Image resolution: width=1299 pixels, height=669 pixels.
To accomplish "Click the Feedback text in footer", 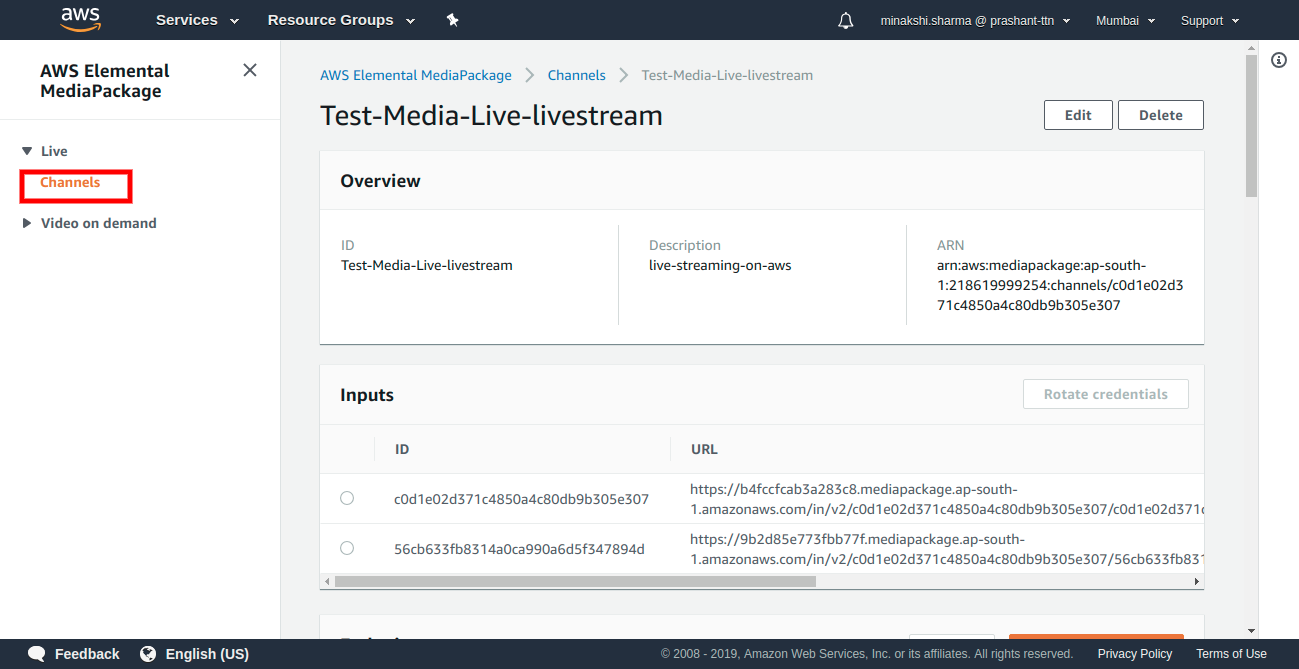I will click(87, 654).
